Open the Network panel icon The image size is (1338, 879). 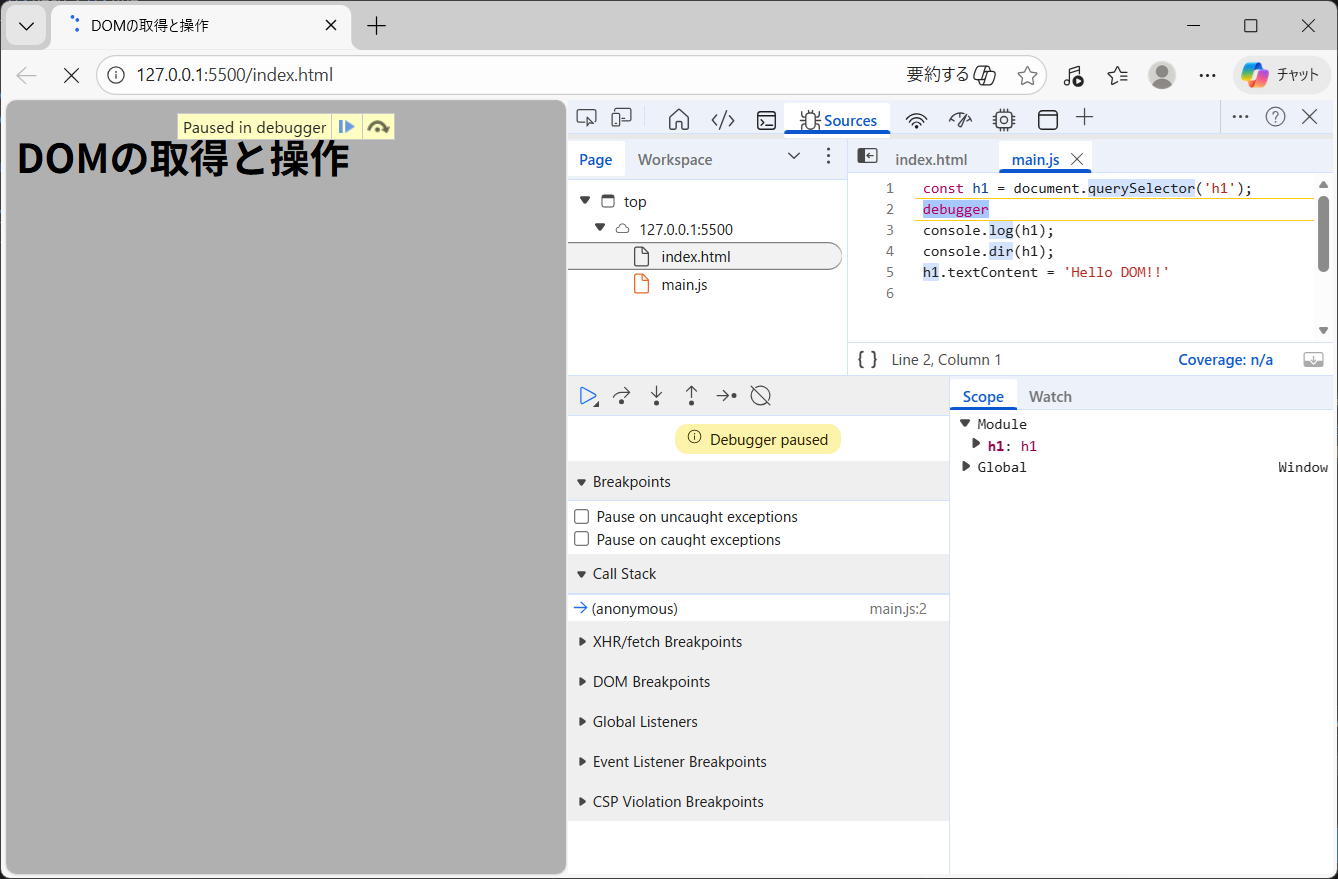point(916,120)
